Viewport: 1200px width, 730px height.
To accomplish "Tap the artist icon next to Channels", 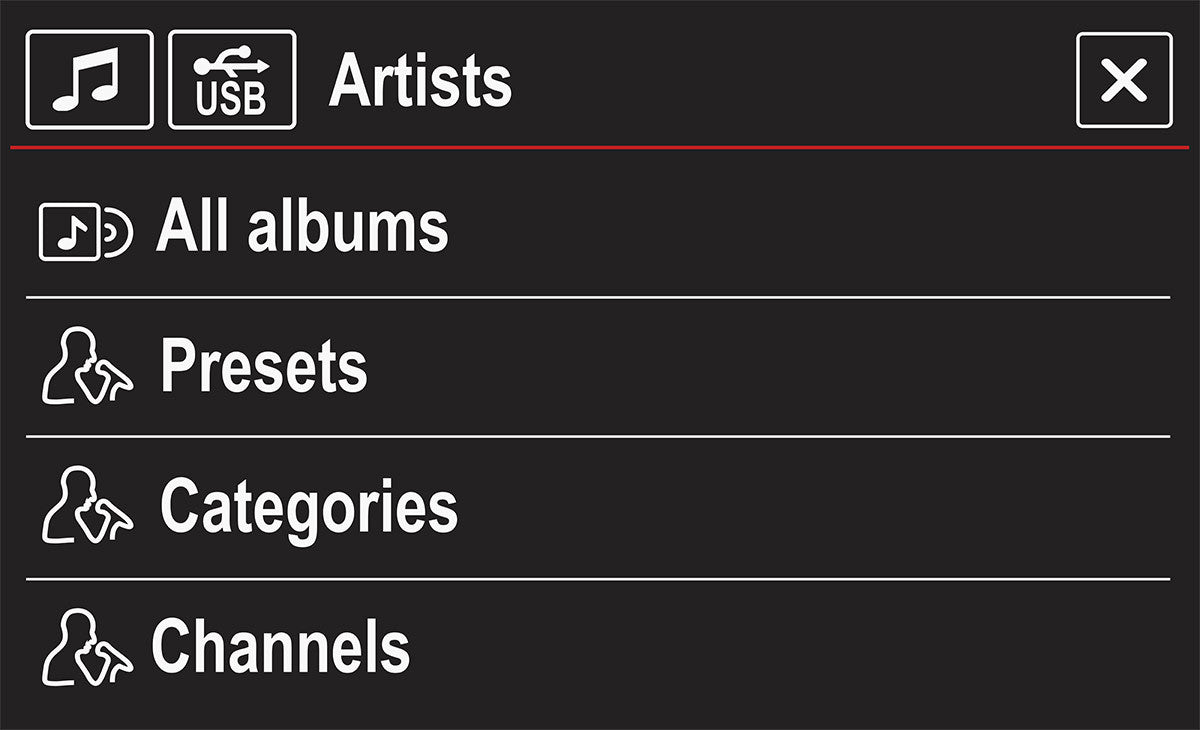I will [88, 647].
